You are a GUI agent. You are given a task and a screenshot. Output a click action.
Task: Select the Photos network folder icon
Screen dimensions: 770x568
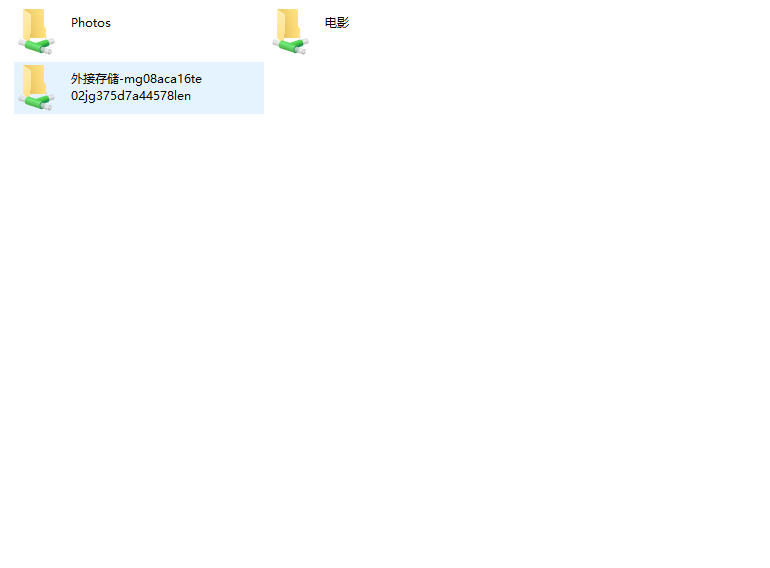point(36,31)
